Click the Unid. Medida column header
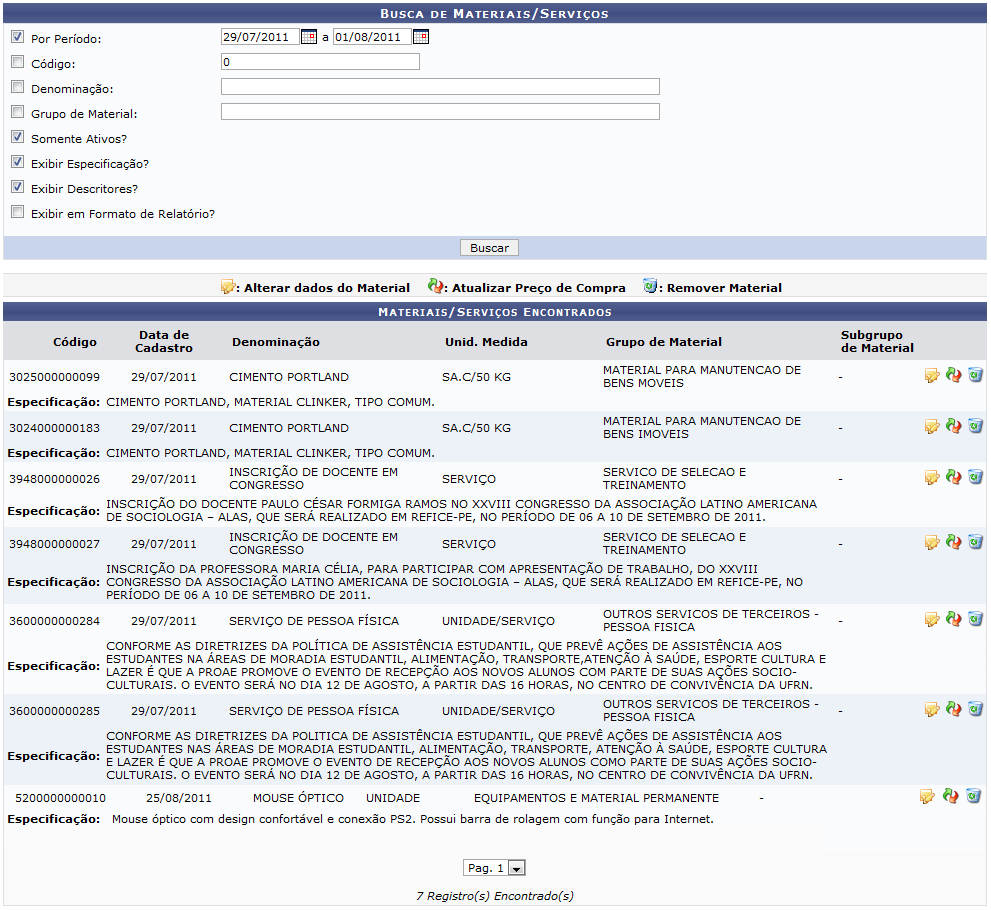Screen dimensions: 991x910 [486, 342]
